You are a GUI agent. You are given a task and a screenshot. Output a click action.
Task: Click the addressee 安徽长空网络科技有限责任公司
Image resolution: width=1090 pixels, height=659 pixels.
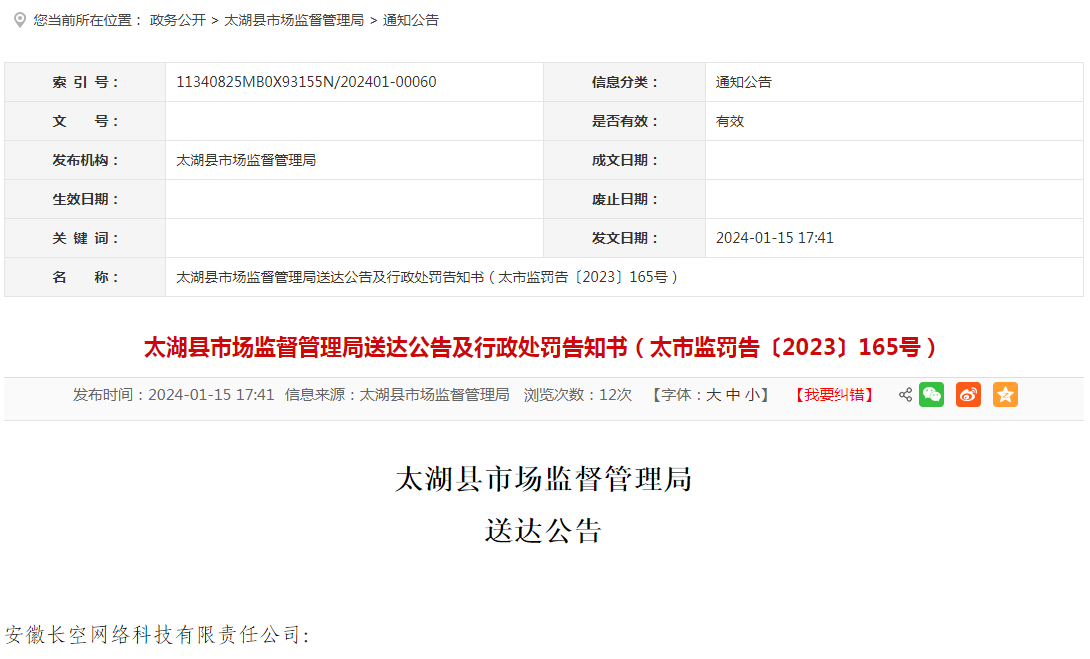pos(157,635)
